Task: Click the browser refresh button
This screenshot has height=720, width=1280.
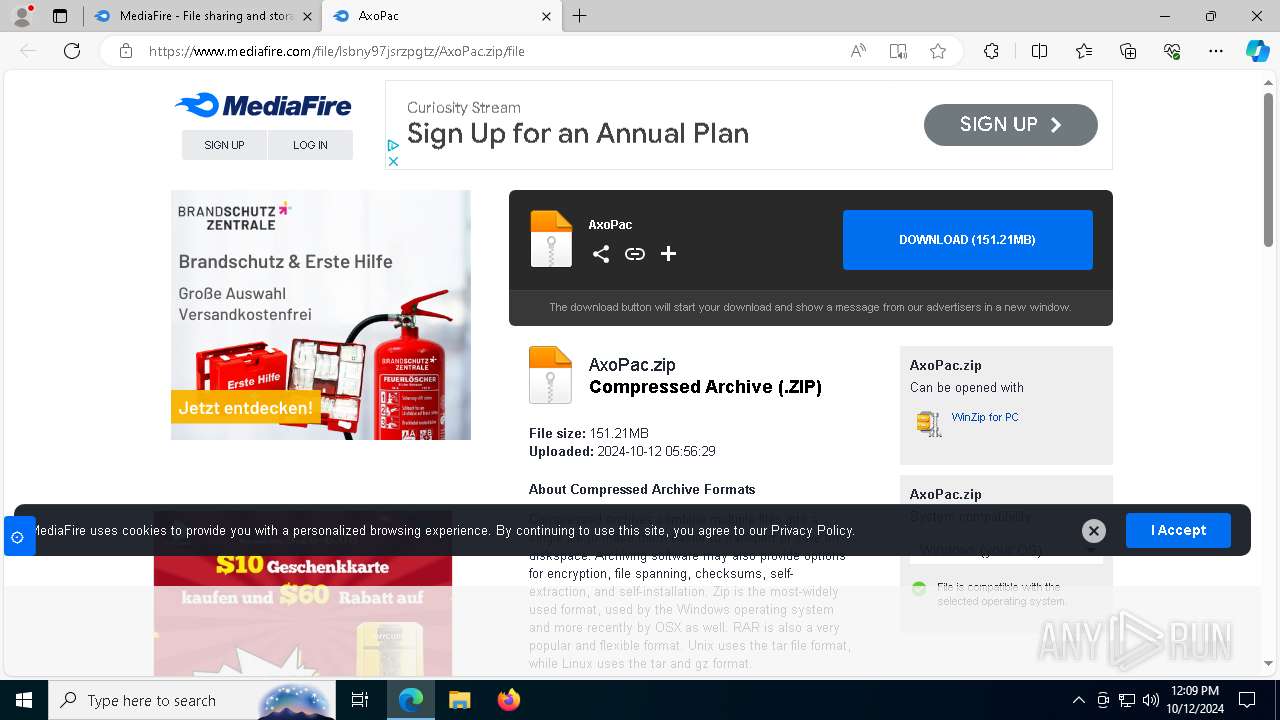Action: [72, 51]
